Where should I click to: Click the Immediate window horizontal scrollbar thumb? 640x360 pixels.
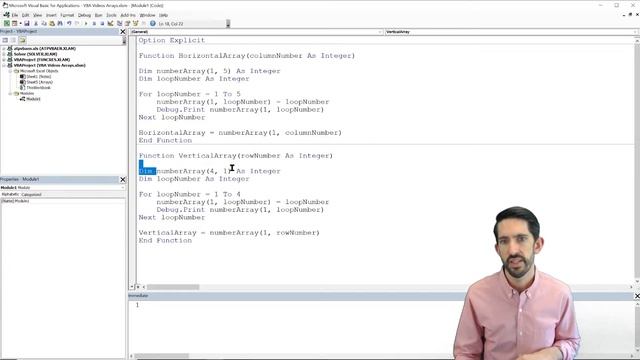click(162, 356)
